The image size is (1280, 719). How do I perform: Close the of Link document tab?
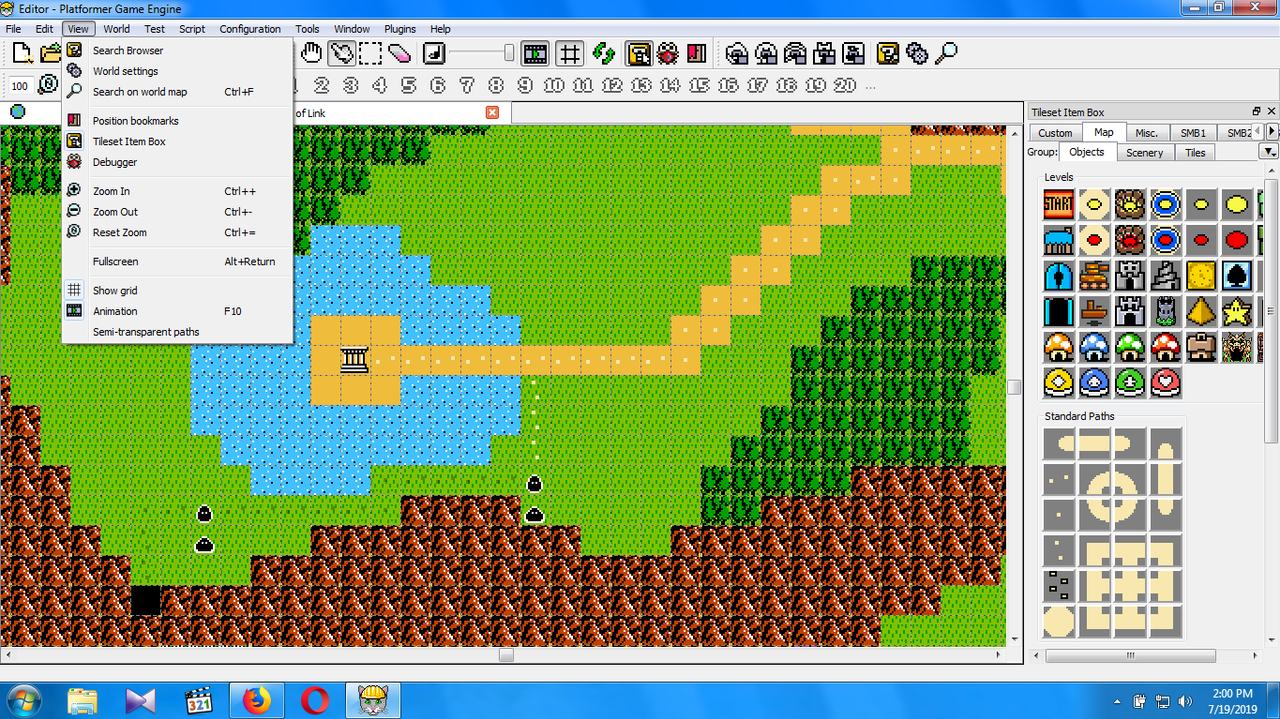(x=492, y=113)
